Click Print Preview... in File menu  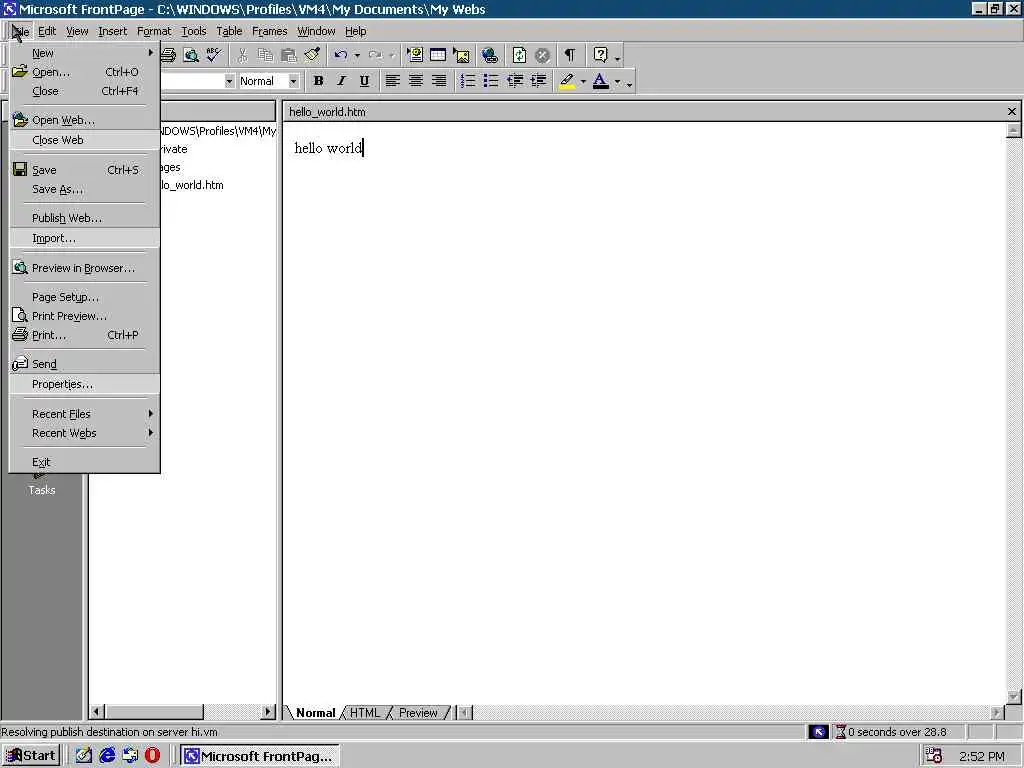[85, 316]
